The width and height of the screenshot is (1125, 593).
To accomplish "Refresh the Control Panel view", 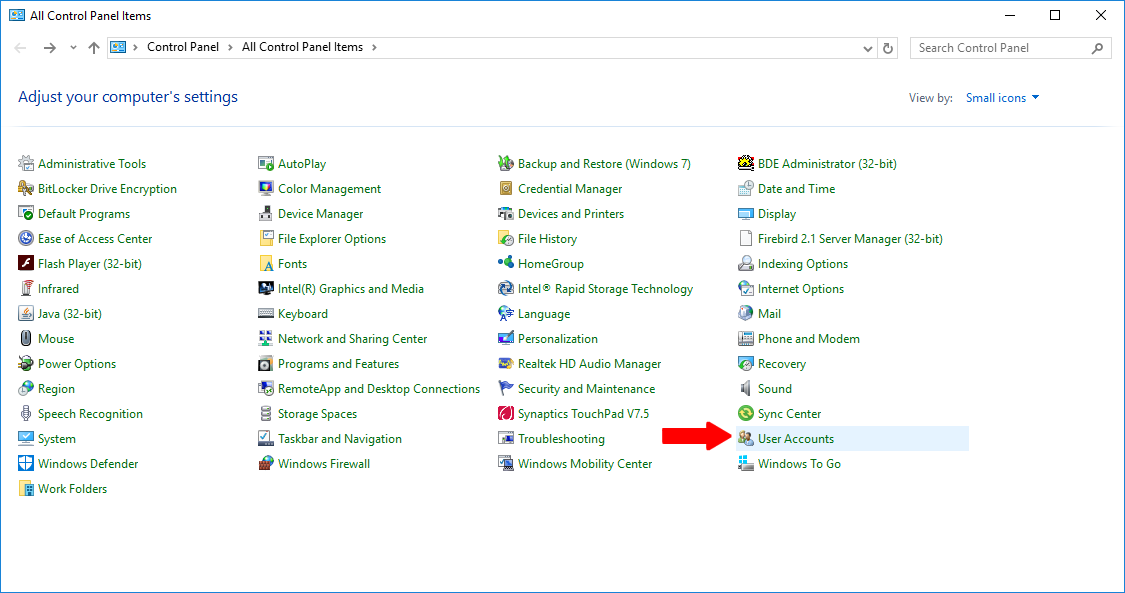I will pyautogui.click(x=888, y=48).
